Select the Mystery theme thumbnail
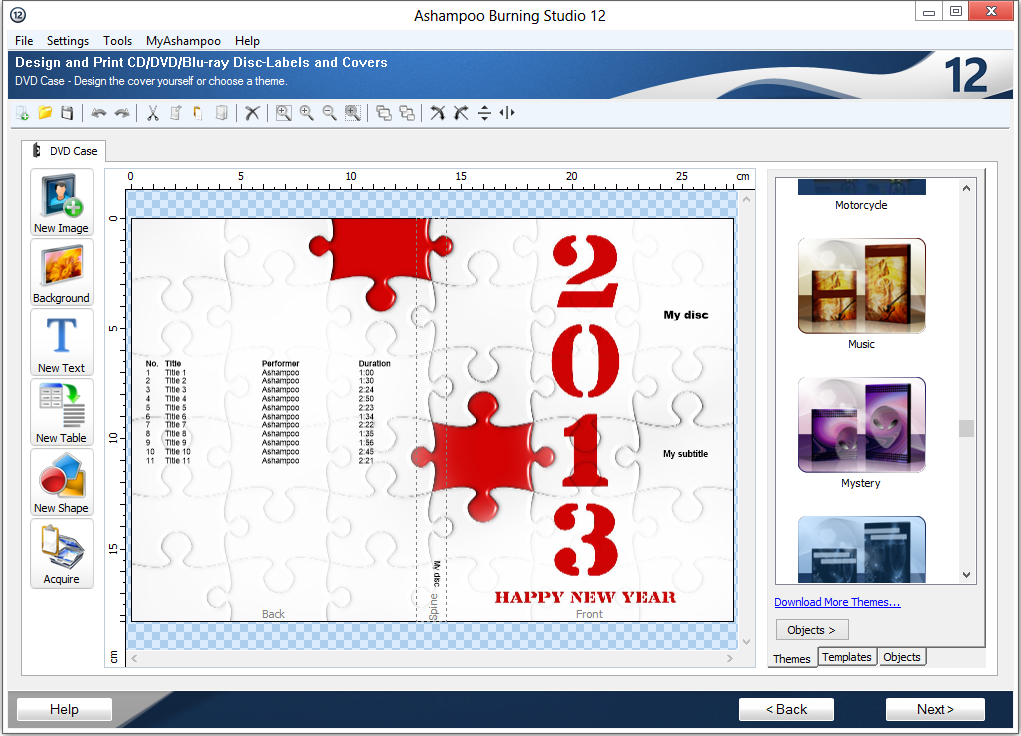This screenshot has width=1021, height=736. point(861,425)
